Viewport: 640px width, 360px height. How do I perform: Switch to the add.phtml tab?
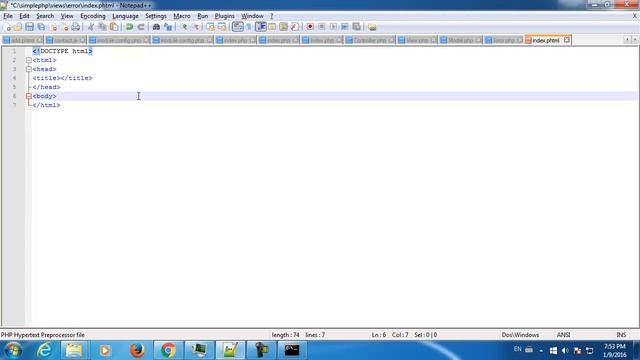(22, 40)
